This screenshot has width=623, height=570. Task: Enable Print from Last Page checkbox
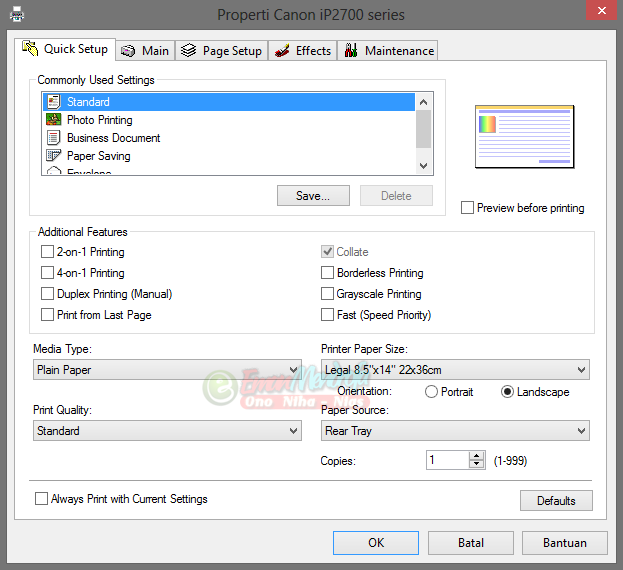(47, 315)
